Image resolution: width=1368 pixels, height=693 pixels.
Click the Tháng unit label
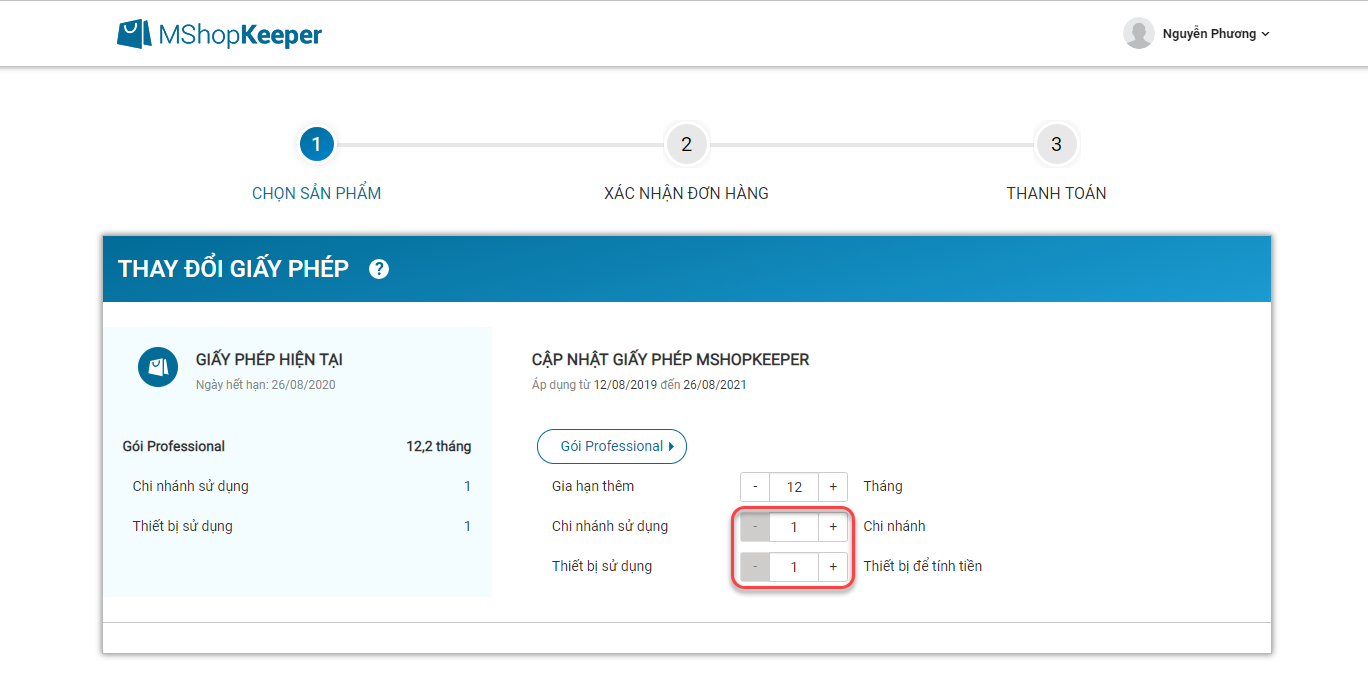(883, 486)
